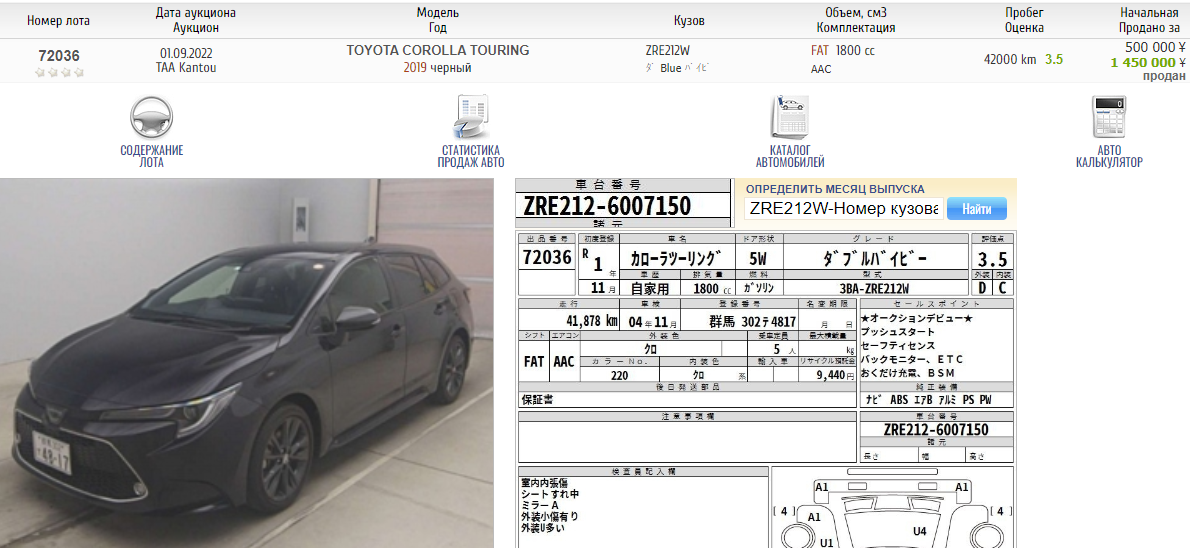This screenshot has width=1190, height=548.
Task: Click the Найти button
Action: 977,208
